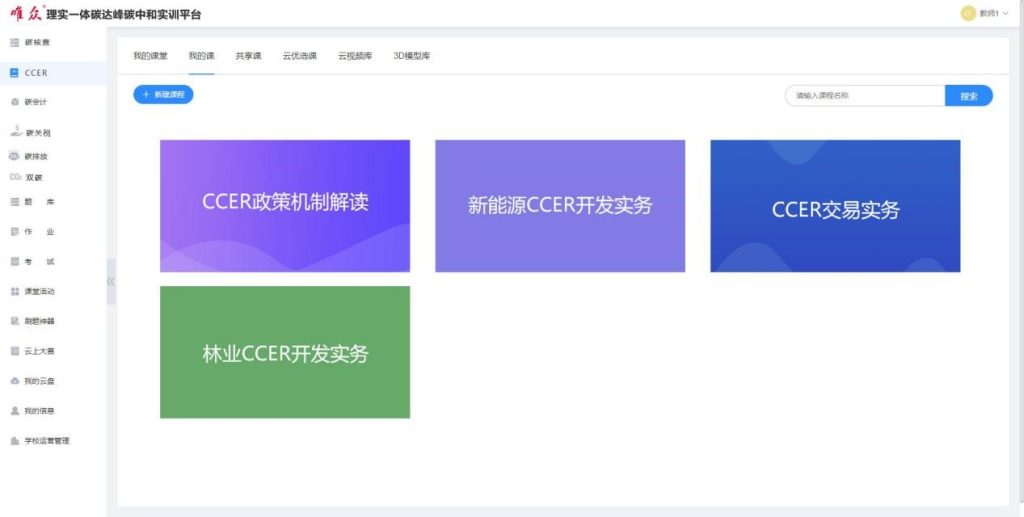Open 学校运营管理 in the sidebar
Viewport: 1024px width, 517px height.
[x=14, y=441]
